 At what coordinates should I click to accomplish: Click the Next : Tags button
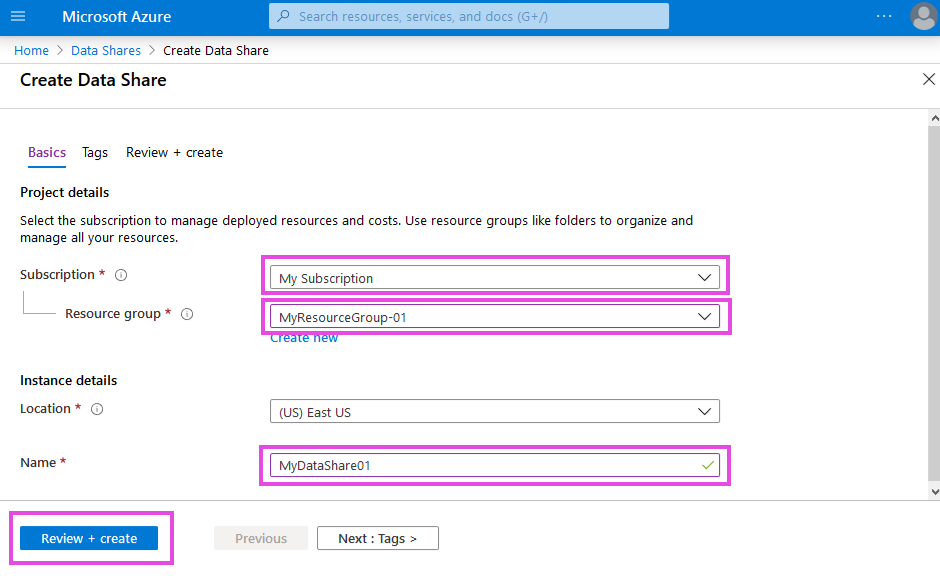point(378,538)
